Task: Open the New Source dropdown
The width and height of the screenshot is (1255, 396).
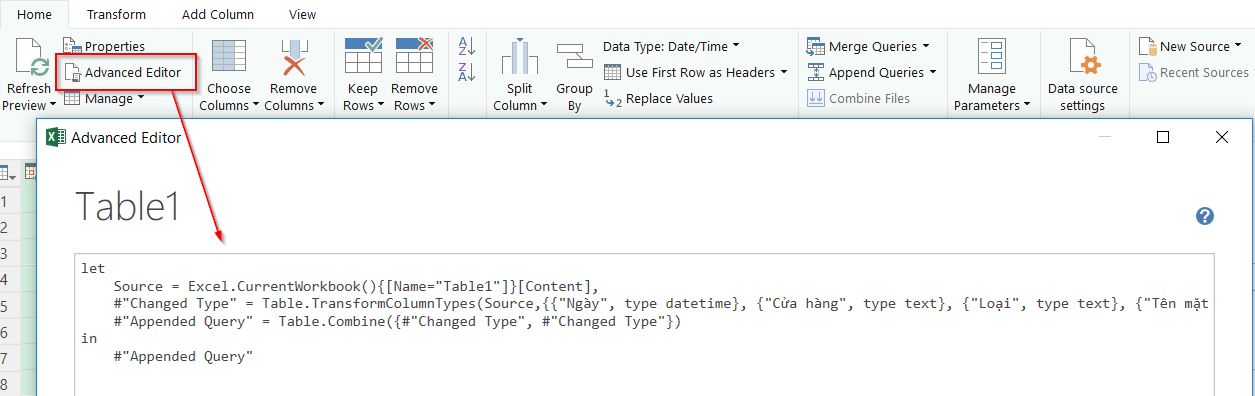Action: tap(1188, 46)
